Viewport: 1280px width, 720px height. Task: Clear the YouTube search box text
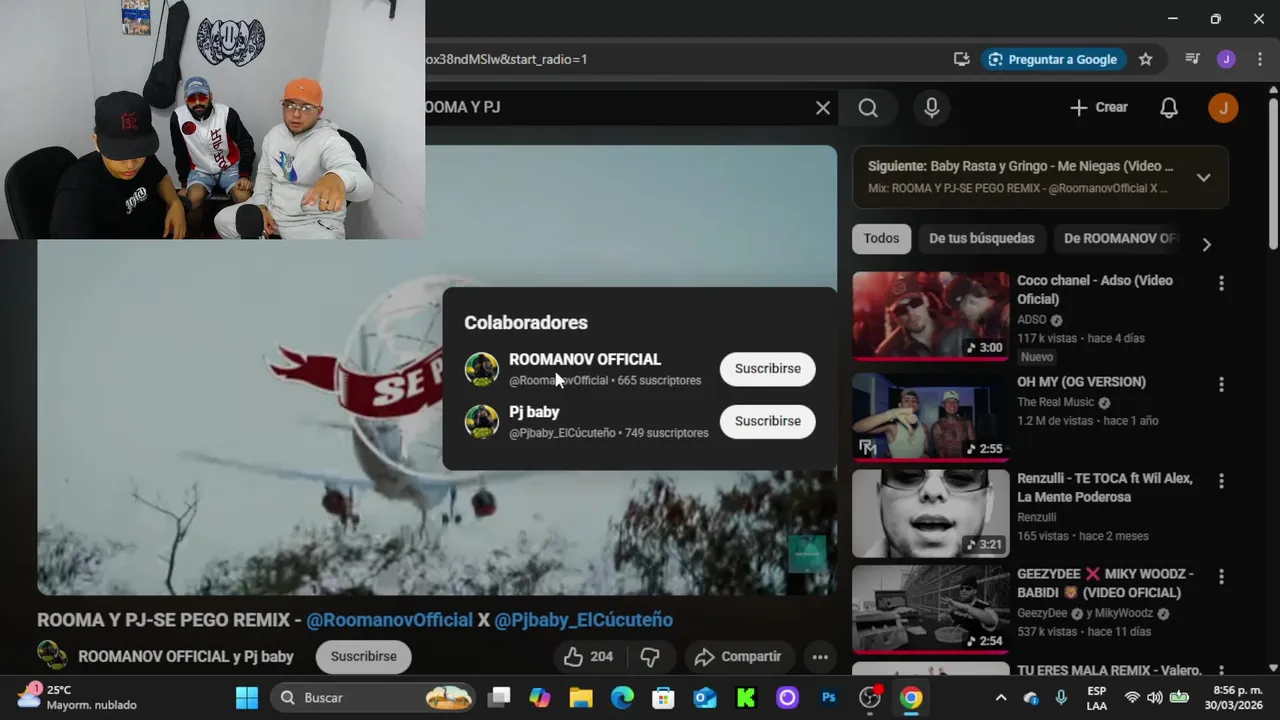click(822, 108)
